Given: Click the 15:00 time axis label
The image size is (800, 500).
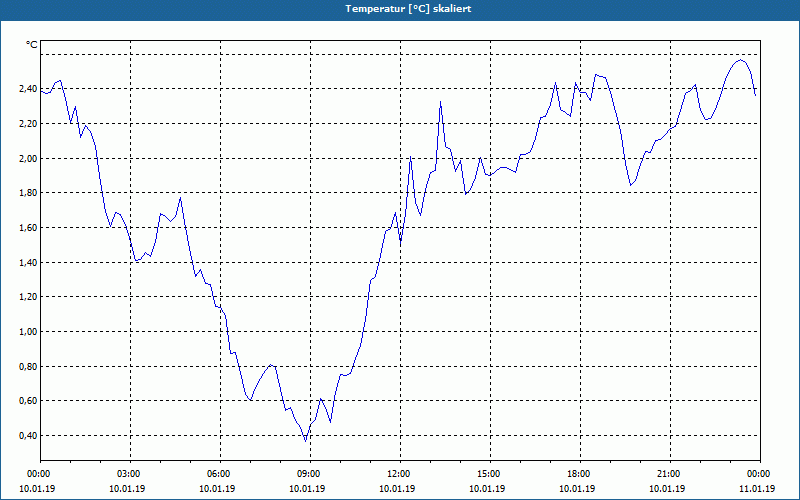Looking at the screenshot, I should (490, 474).
